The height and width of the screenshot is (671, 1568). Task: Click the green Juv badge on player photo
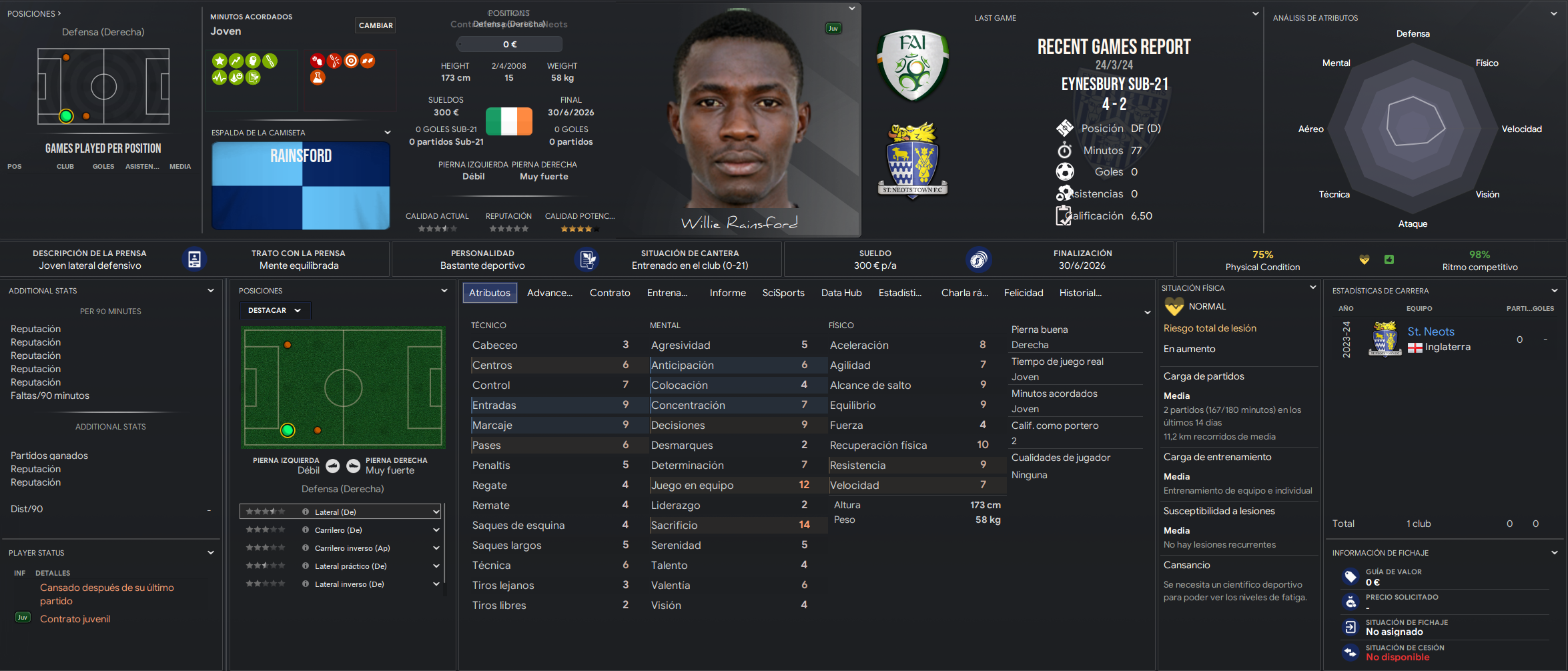point(833,28)
